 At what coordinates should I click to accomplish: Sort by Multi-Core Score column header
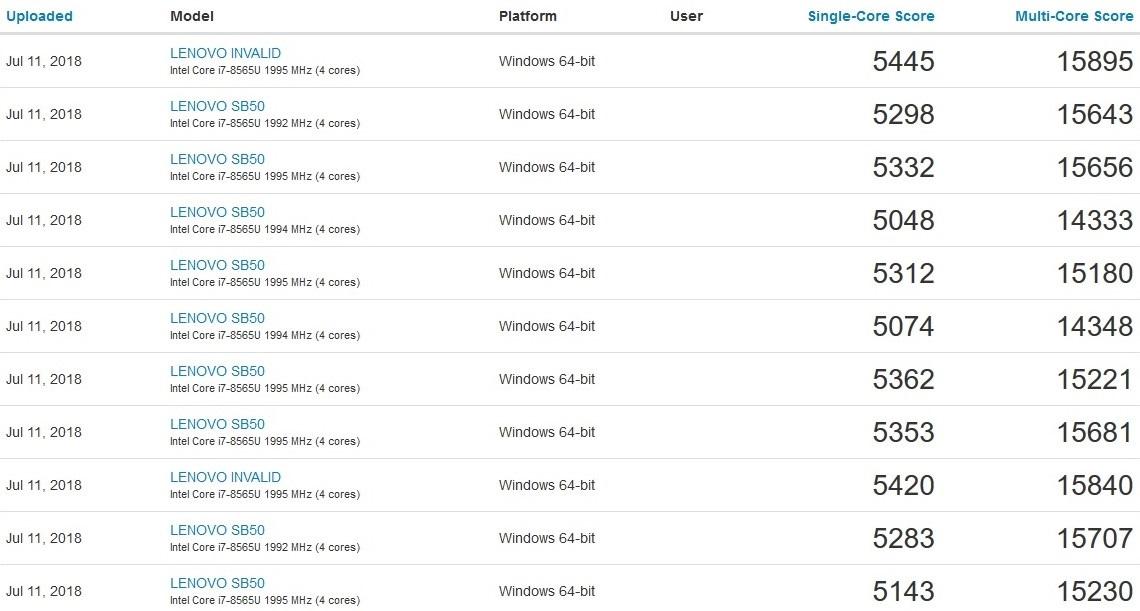coord(1073,16)
